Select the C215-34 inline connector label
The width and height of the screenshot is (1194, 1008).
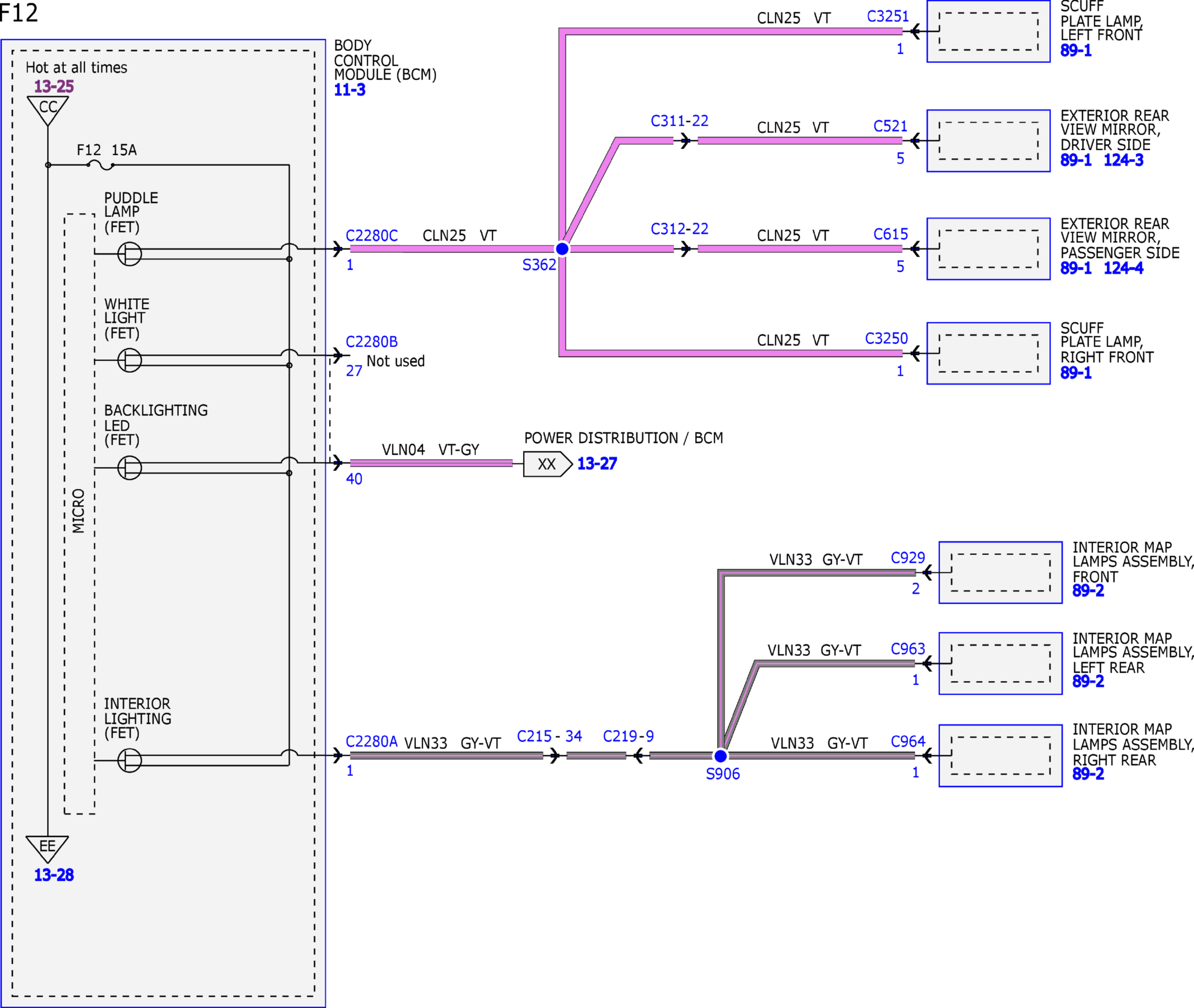pos(549,736)
